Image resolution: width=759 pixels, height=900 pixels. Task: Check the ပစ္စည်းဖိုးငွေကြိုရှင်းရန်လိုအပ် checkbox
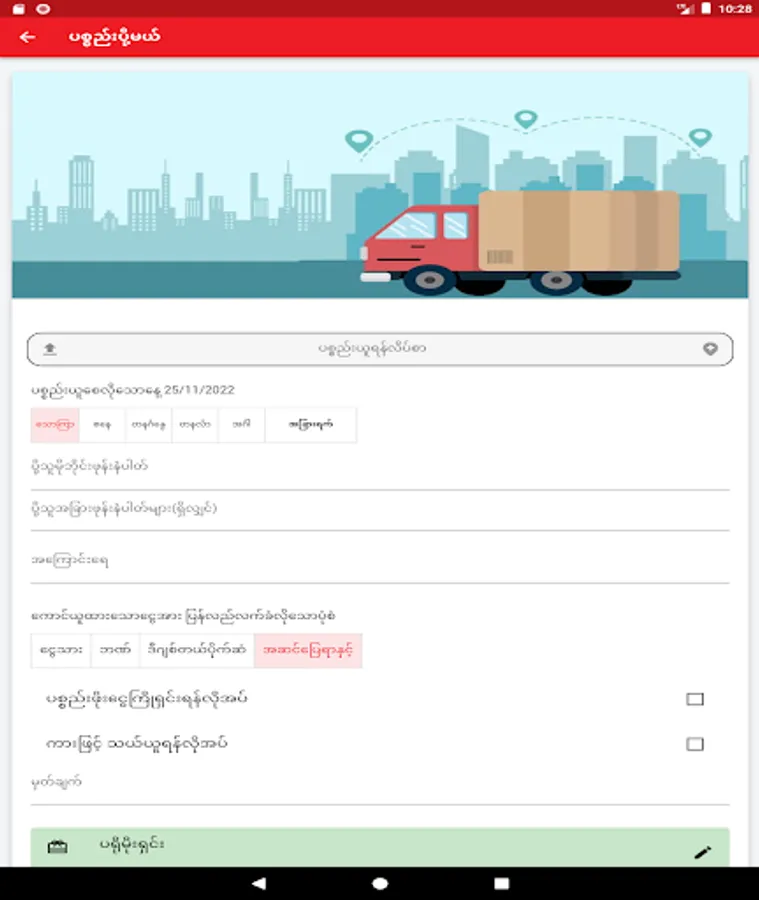pyautogui.click(x=695, y=699)
